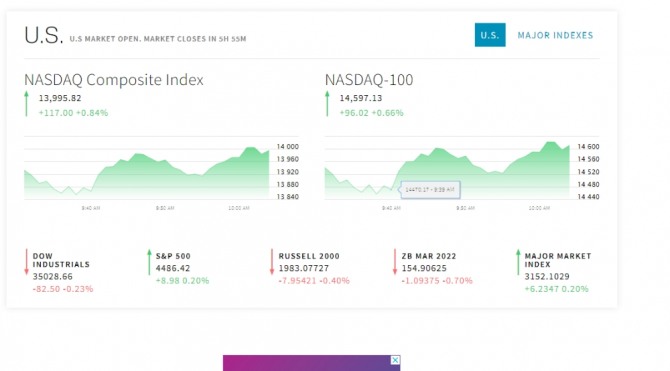The image size is (670, 371).
Task: Open the Russell 2000 index entry
Action: (x=309, y=256)
